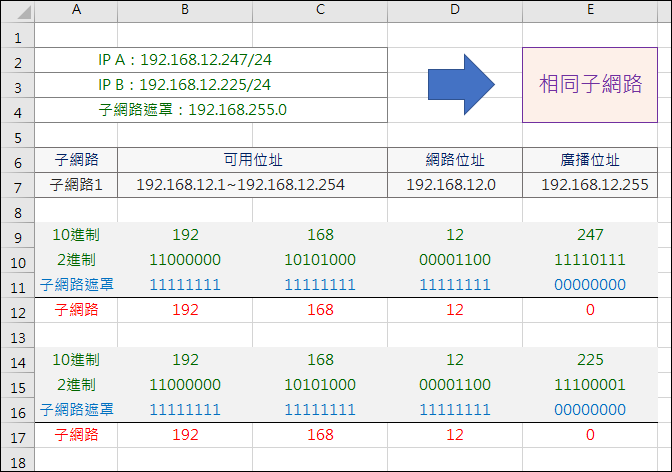The width and height of the screenshot is (672, 472).
Task: Select red 0 in row 12
Action: click(590, 310)
